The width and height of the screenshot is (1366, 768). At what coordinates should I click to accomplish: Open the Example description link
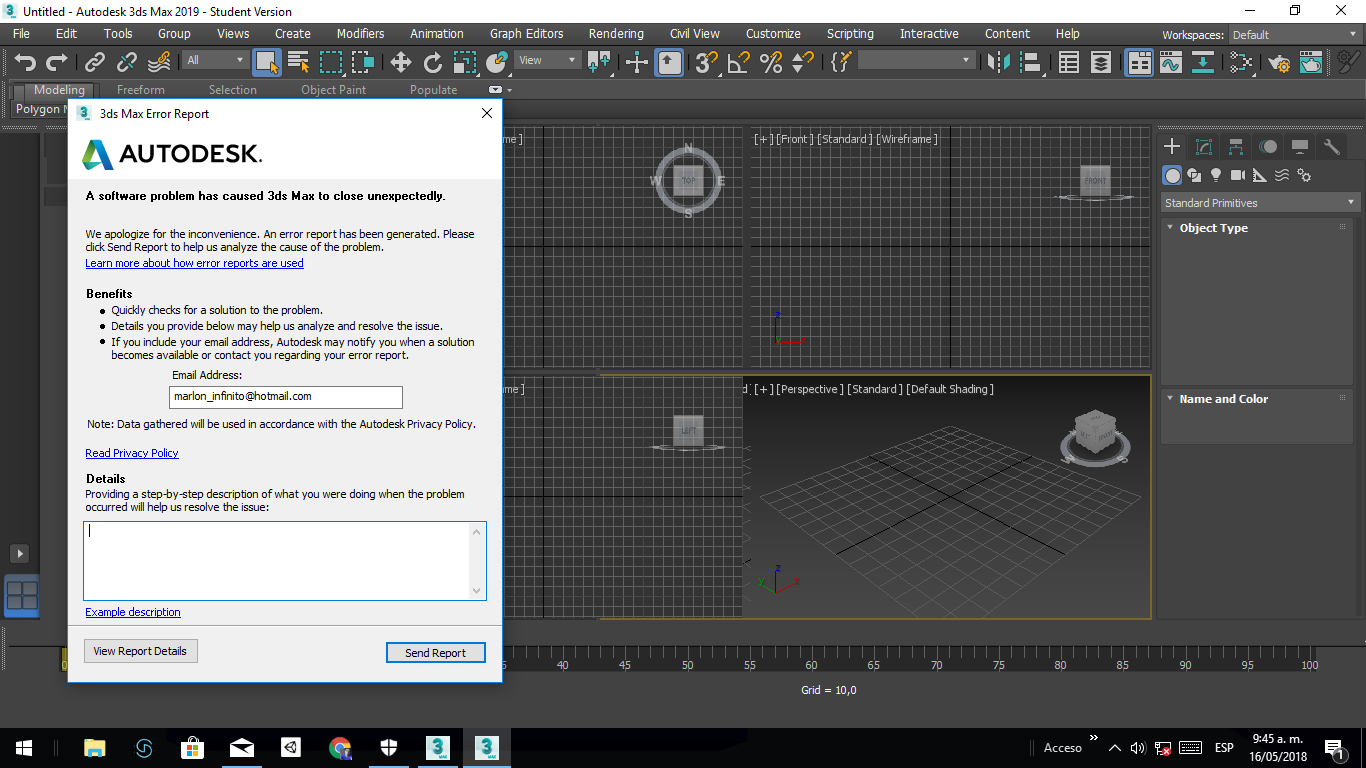click(133, 612)
